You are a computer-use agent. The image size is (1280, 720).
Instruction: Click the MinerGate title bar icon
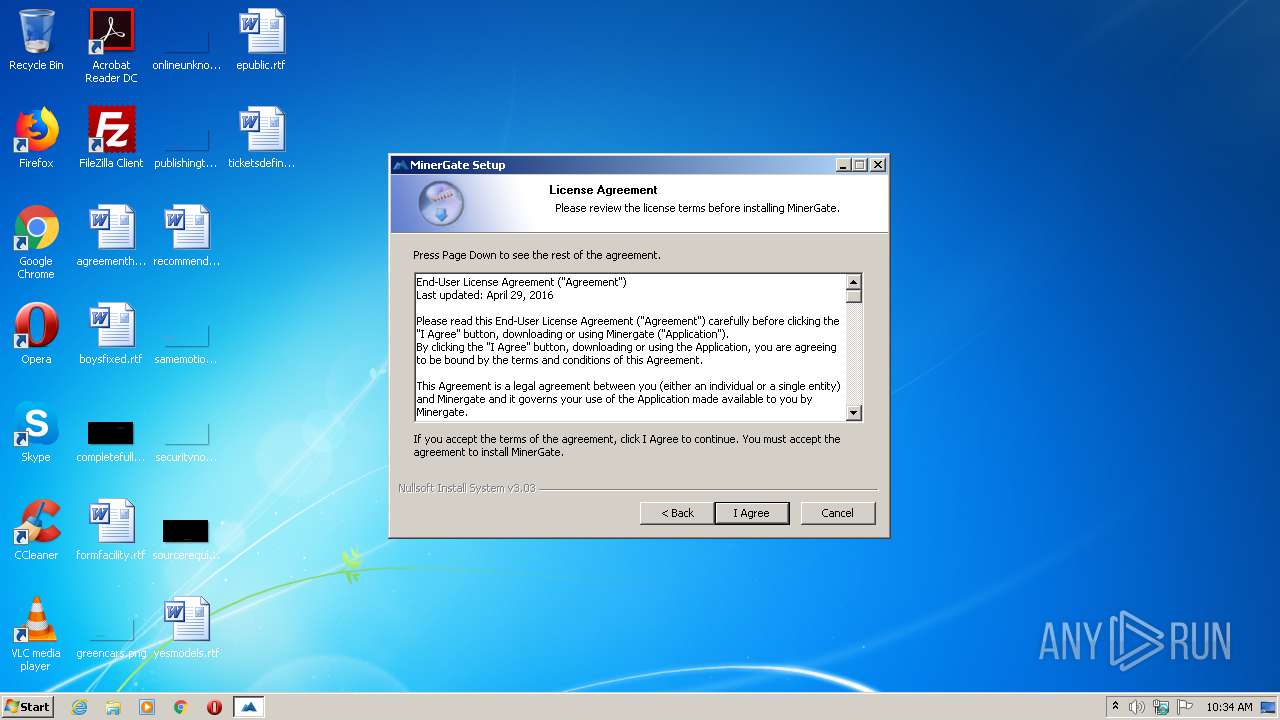coord(401,165)
